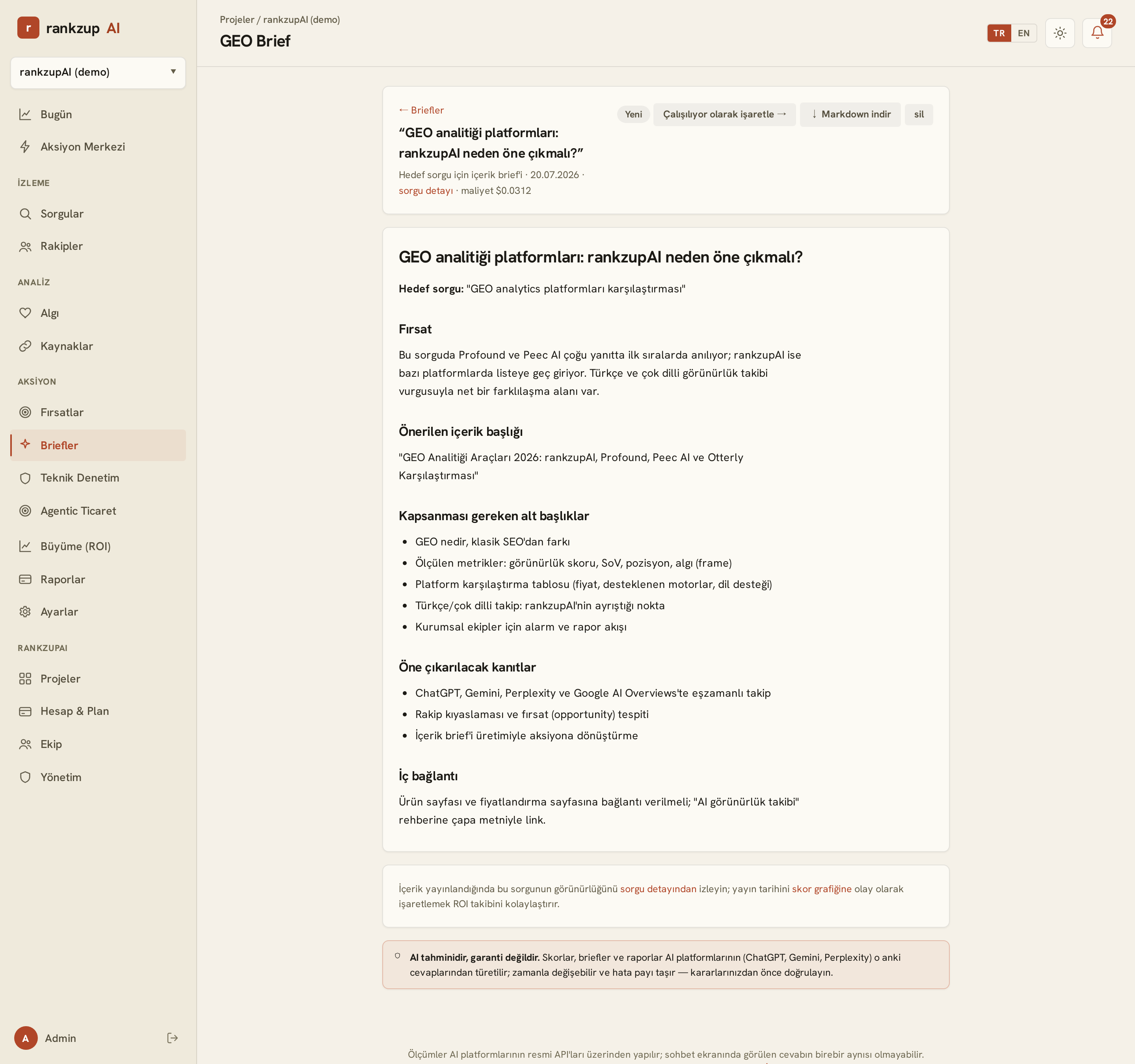The image size is (1135, 1064).
Task: Select the TR language option
Action: click(x=999, y=33)
